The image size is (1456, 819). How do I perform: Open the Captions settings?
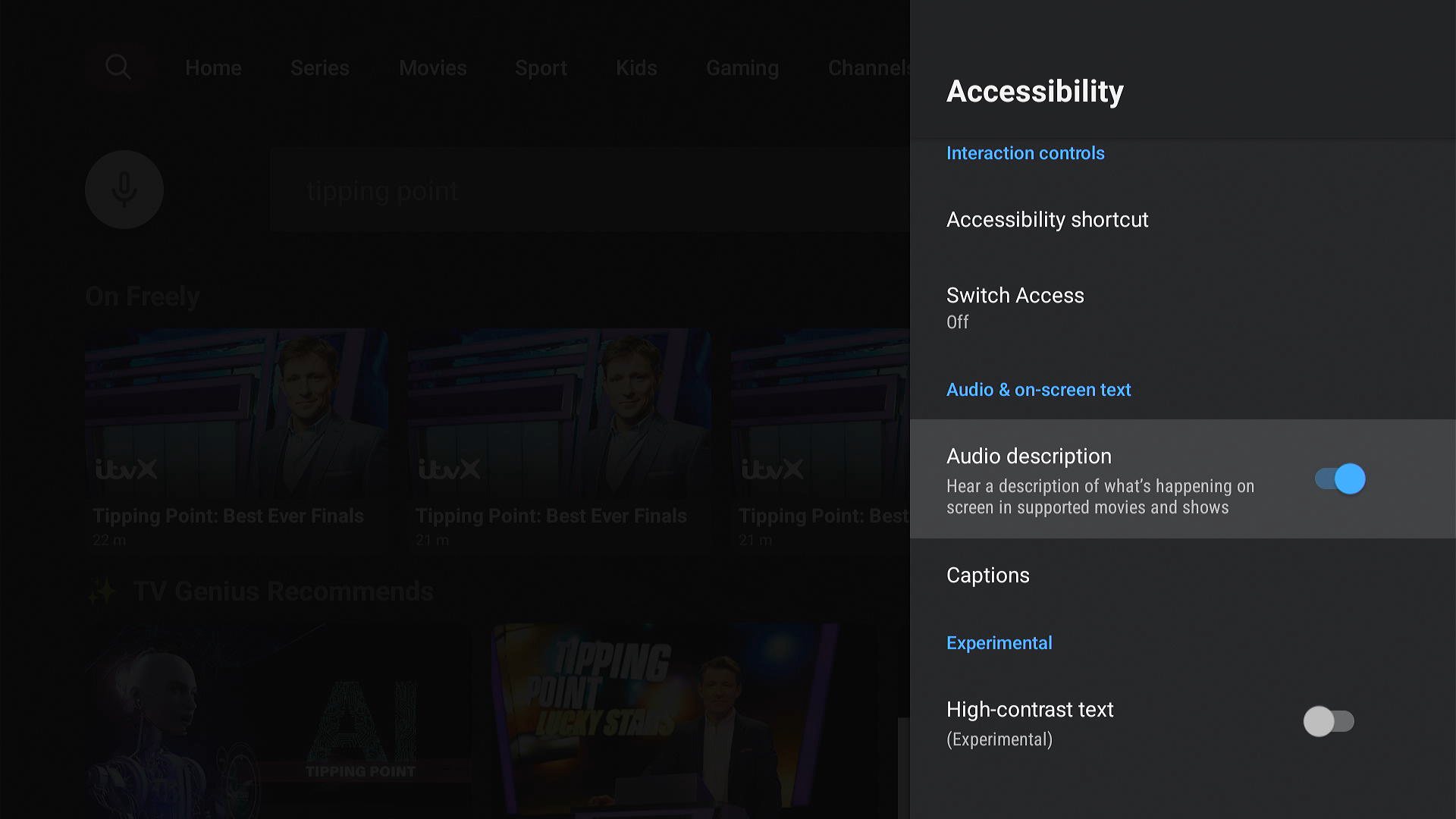coord(1183,576)
